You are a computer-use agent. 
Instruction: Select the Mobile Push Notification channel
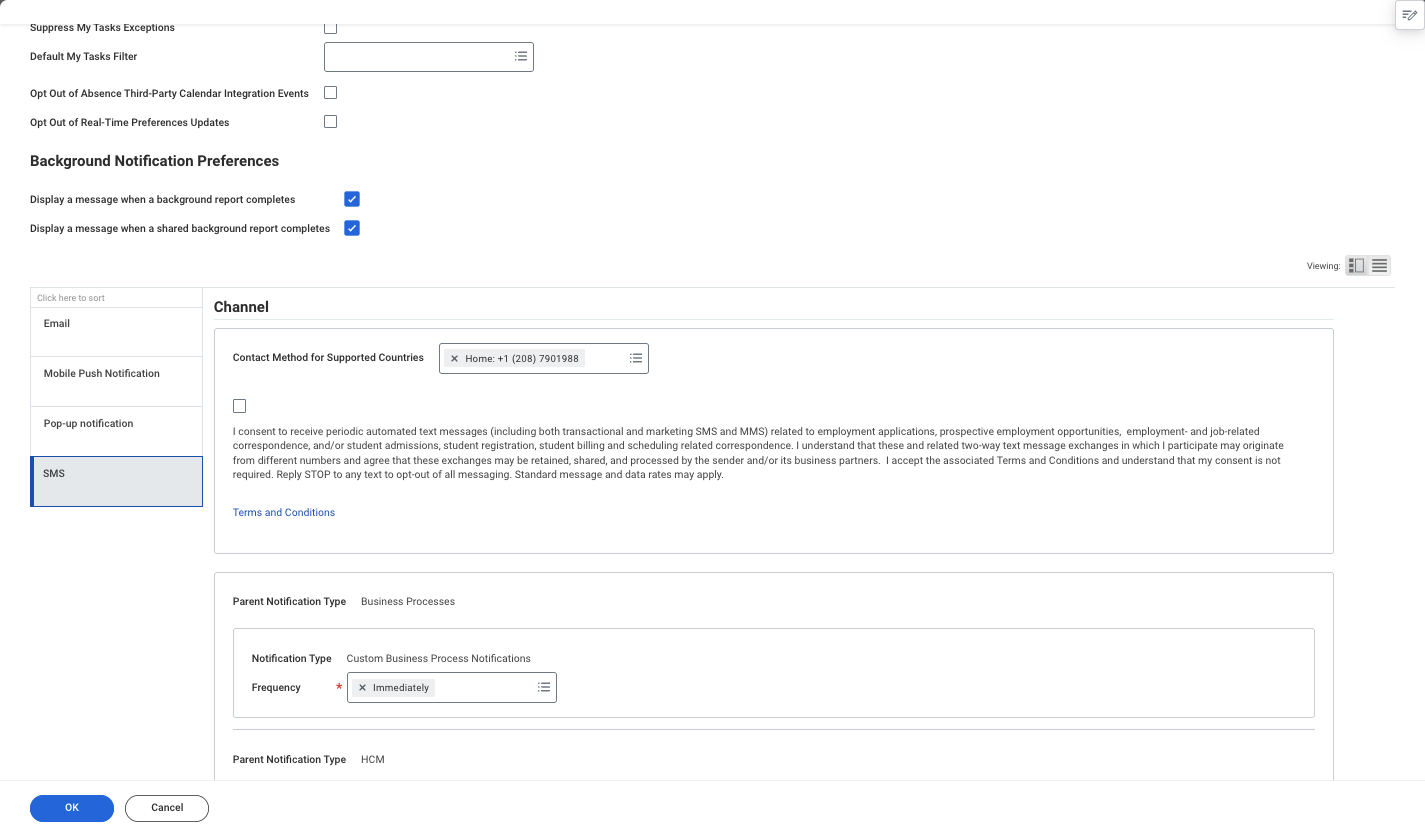pyautogui.click(x=116, y=381)
